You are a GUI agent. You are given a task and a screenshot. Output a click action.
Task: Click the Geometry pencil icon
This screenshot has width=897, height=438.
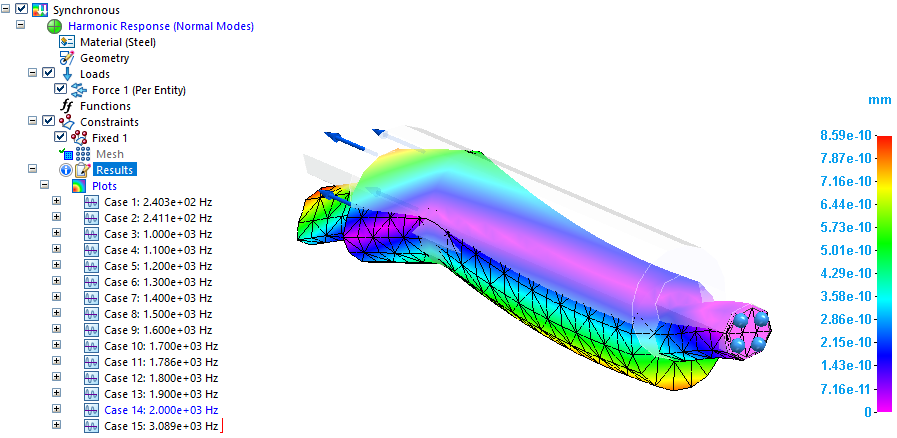click(67, 58)
